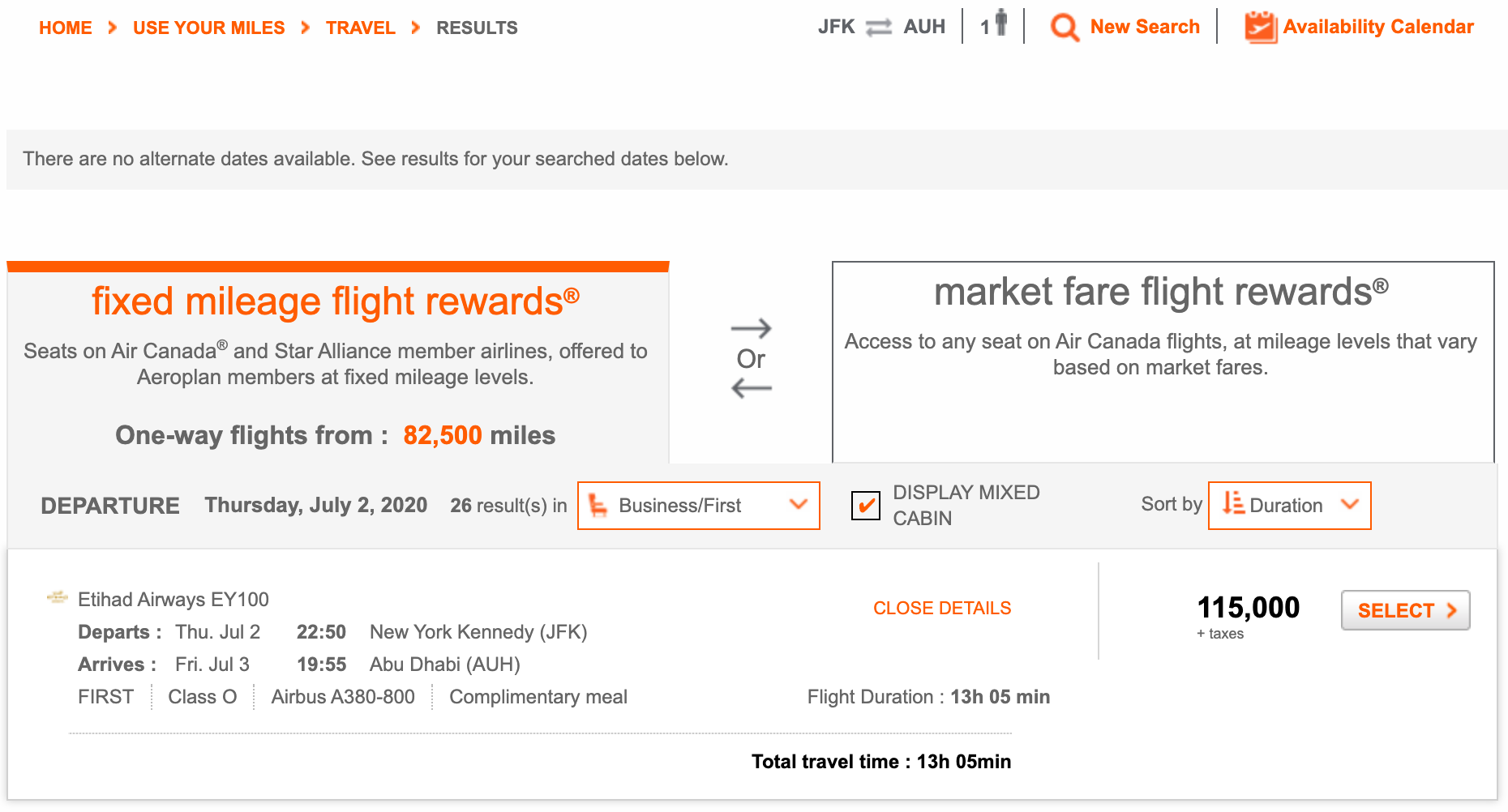Collapse flight info via Close Details
This screenshot has height=812, width=1508.
941,608
